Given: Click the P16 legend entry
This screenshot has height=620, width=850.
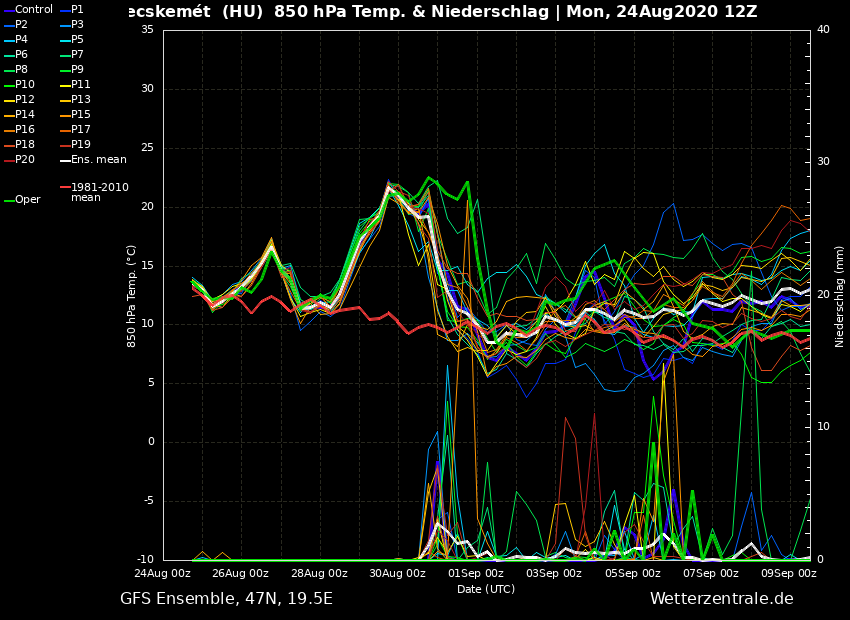Looking at the screenshot, I should pyautogui.click(x=25, y=130).
